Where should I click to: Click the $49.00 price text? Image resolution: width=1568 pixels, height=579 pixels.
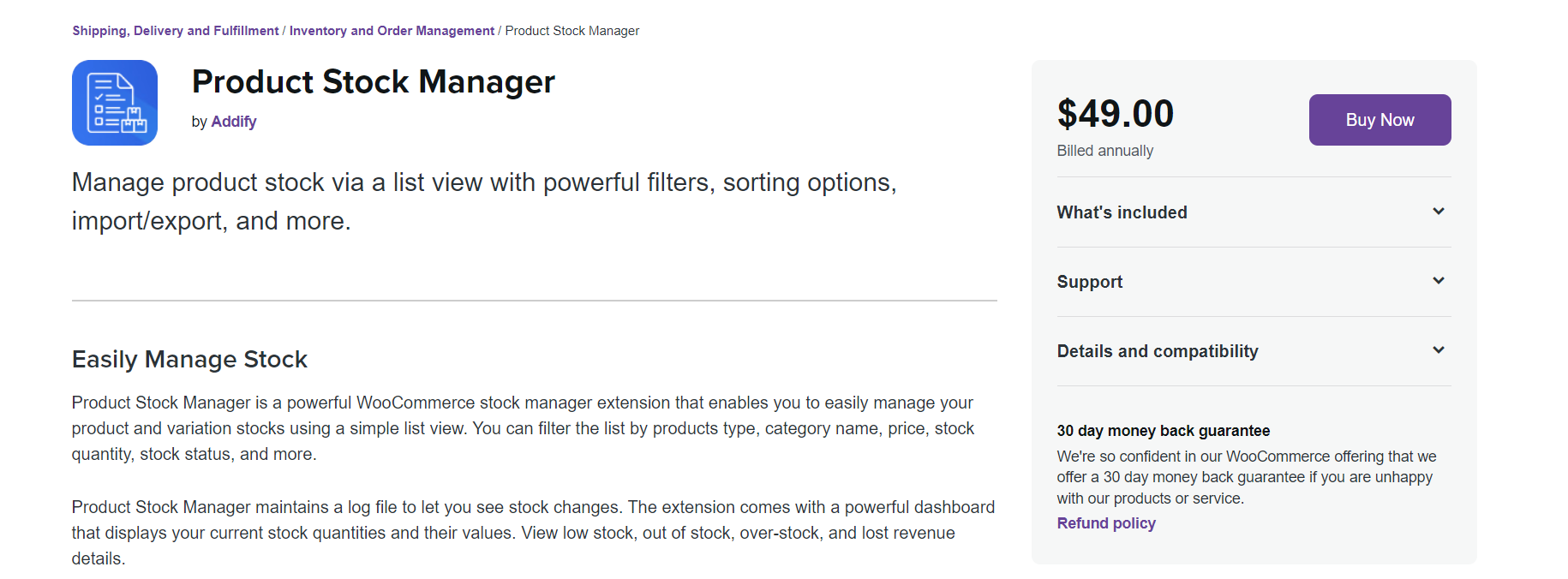(1116, 114)
